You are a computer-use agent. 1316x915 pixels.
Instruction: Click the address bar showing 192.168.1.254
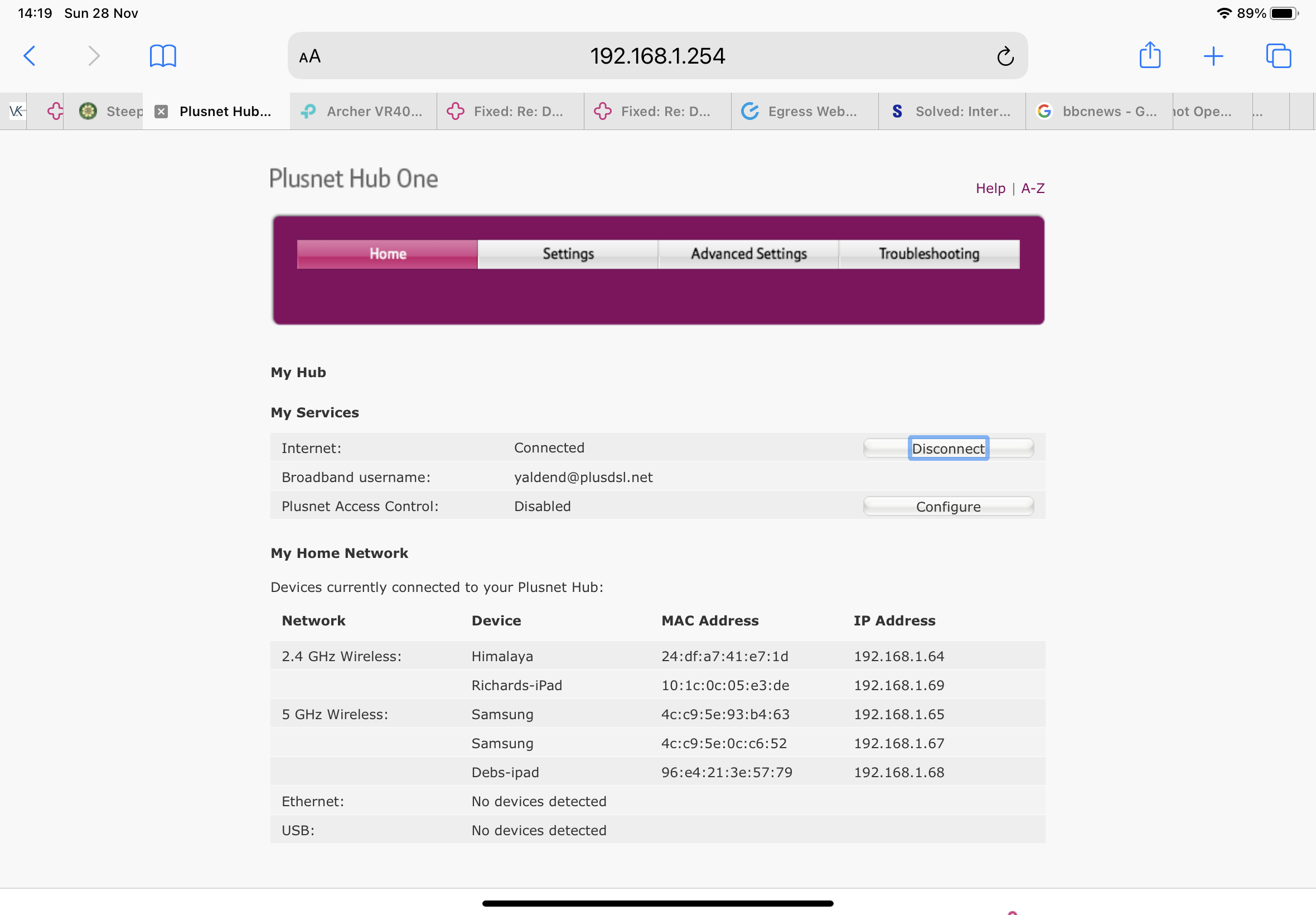click(657, 56)
